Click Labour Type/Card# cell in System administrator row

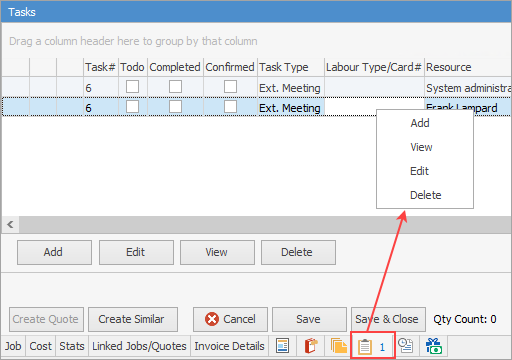(x=375, y=88)
